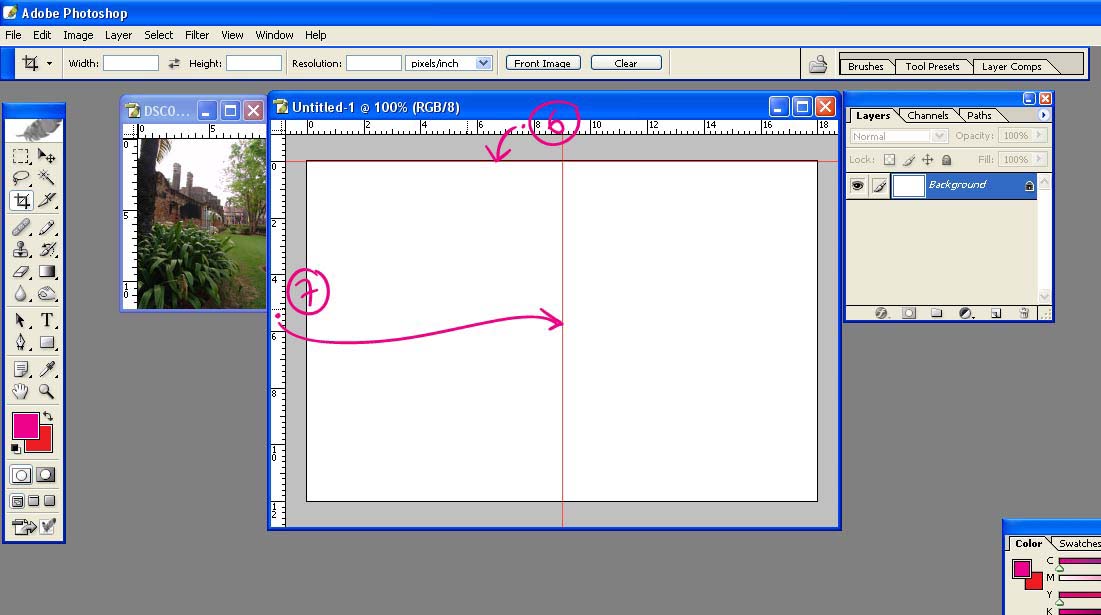This screenshot has height=615, width=1101.
Task: Select the Zoom magnifier tool
Action: tap(46, 392)
